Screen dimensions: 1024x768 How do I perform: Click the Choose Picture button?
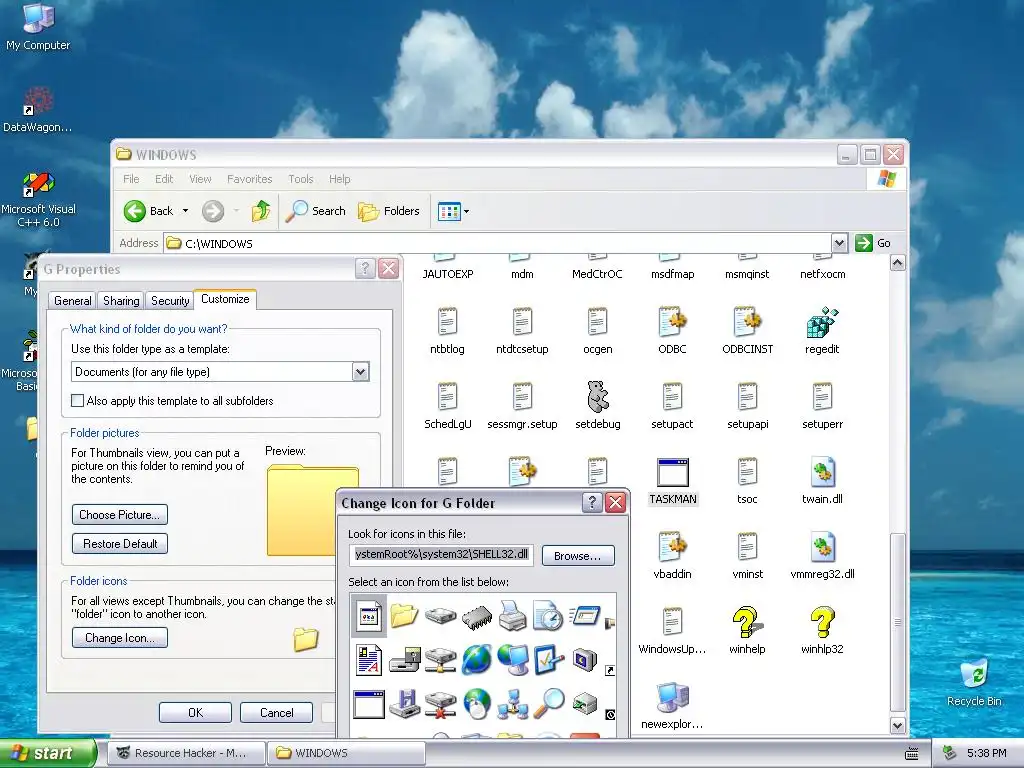[120, 515]
